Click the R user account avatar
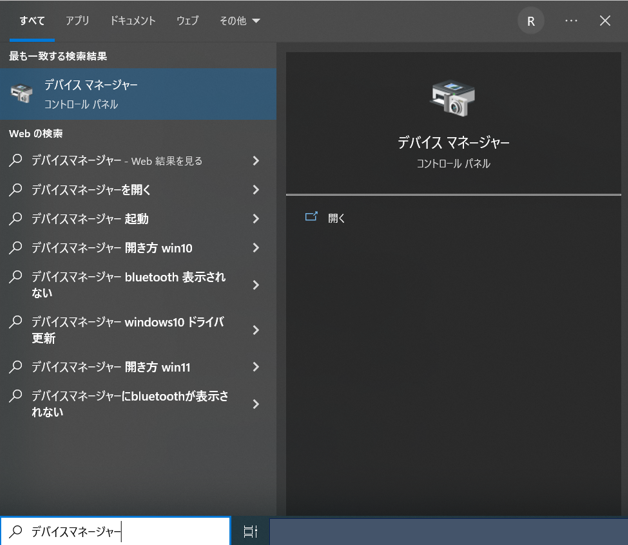This screenshot has width=628, height=545. [531, 21]
